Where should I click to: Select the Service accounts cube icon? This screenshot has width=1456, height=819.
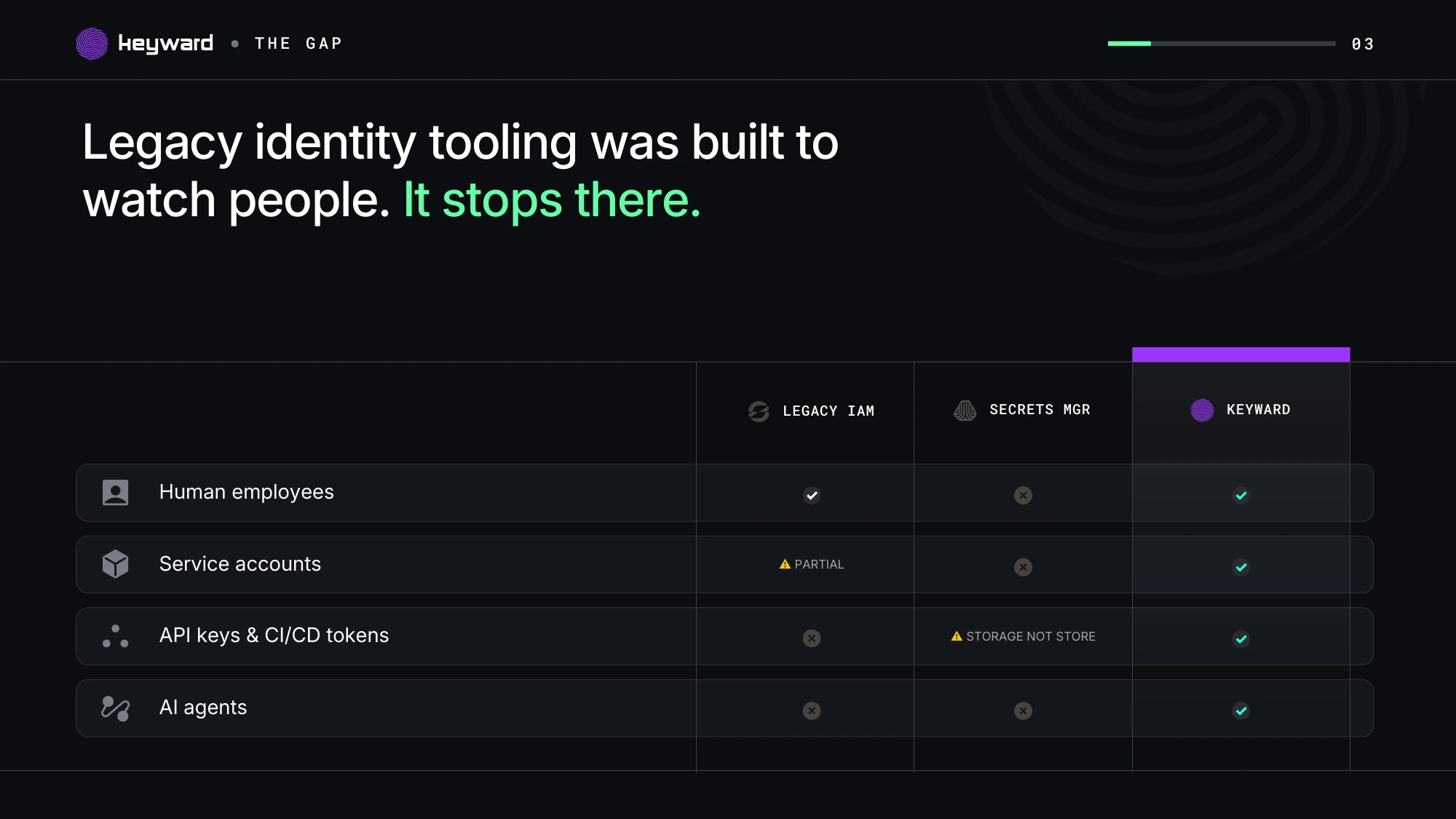tap(116, 564)
